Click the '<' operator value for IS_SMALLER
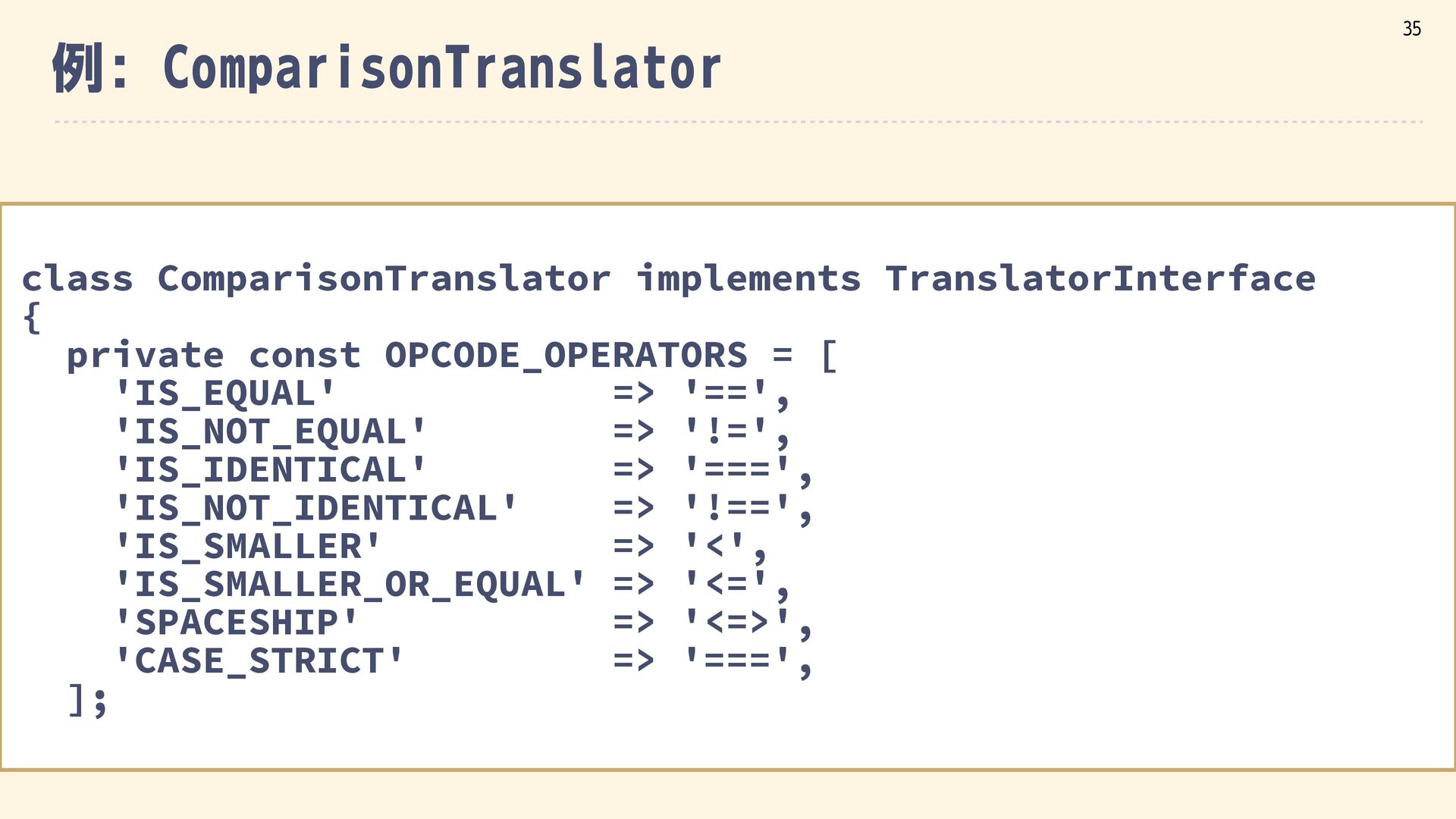This screenshot has width=1456, height=819. coord(714,547)
